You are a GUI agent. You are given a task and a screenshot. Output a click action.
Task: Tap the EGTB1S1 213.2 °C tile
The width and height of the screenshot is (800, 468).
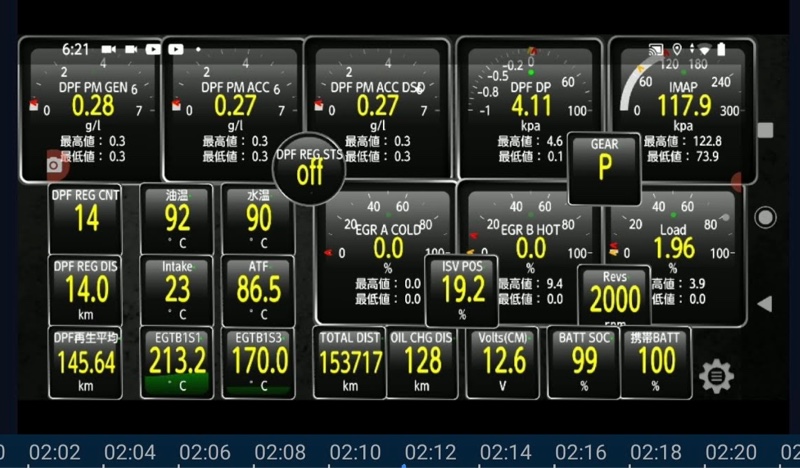pos(177,362)
